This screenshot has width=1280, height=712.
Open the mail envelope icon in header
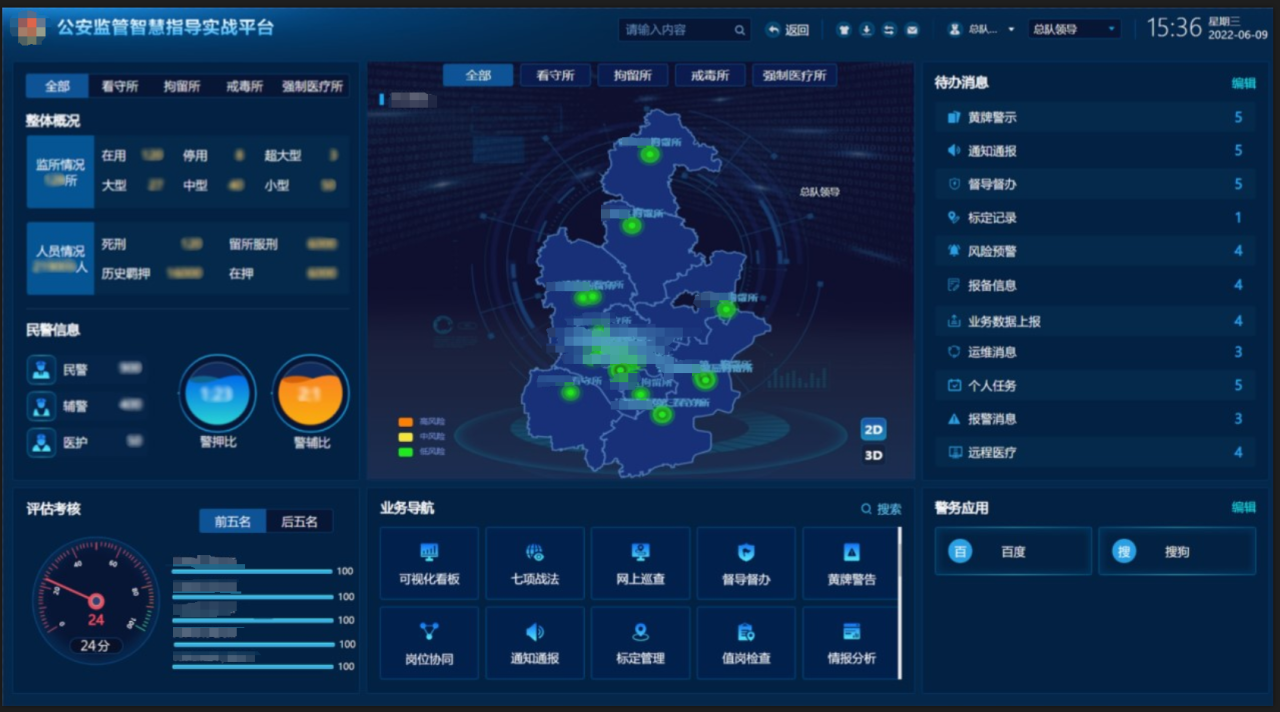pos(912,30)
